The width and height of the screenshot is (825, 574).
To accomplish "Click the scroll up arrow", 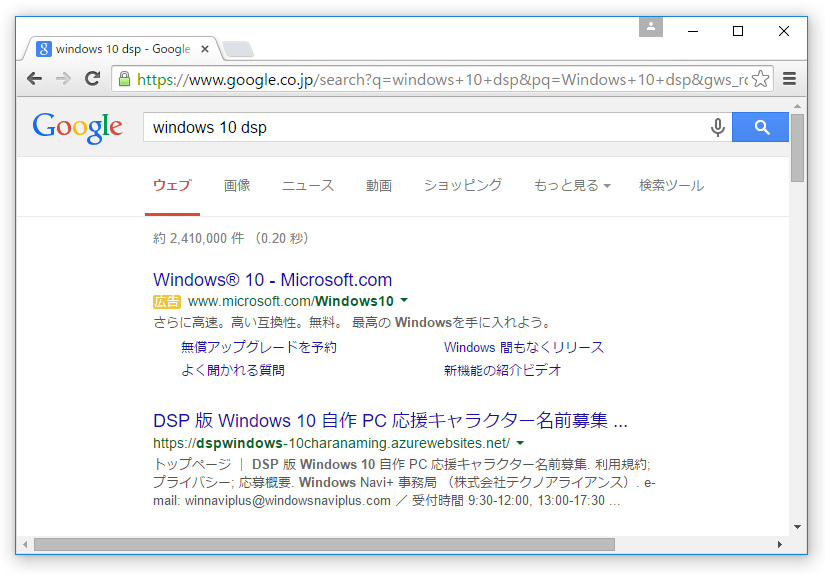I will 798,106.
